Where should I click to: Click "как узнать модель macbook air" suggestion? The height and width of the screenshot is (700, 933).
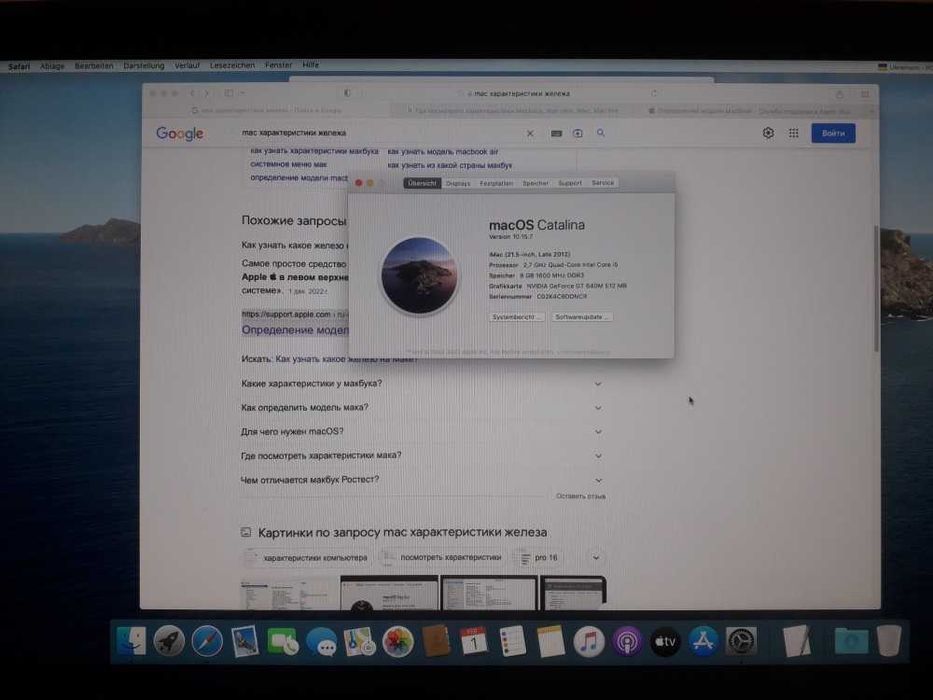click(x=443, y=152)
